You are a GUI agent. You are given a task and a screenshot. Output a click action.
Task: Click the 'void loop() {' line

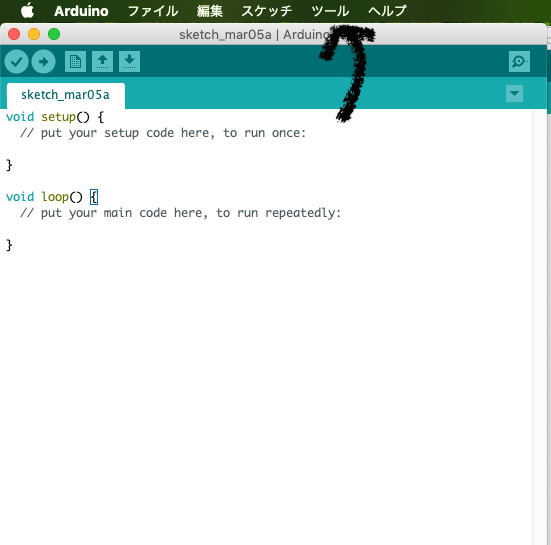(52, 197)
